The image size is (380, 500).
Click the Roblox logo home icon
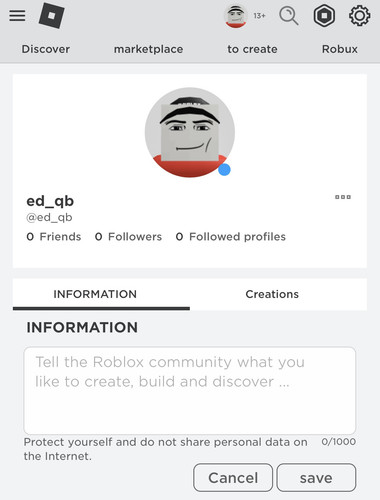coord(52,15)
